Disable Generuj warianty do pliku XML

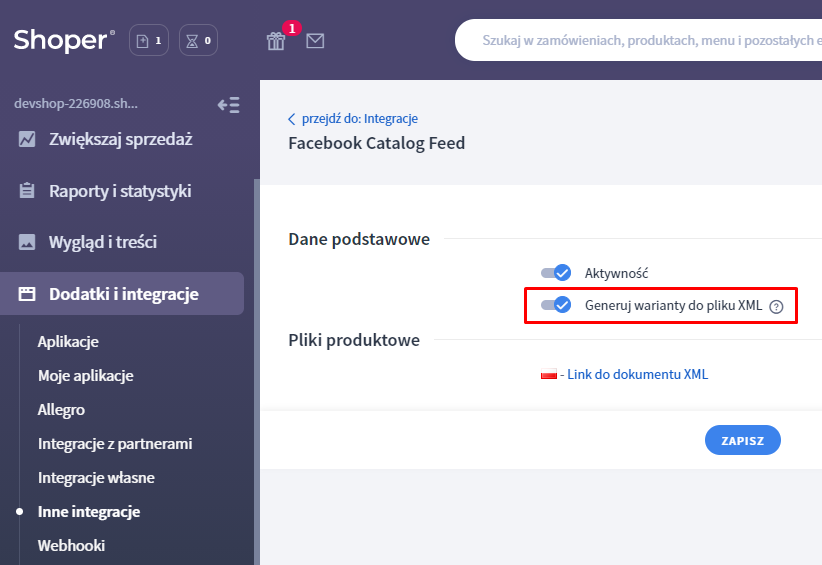click(555, 305)
